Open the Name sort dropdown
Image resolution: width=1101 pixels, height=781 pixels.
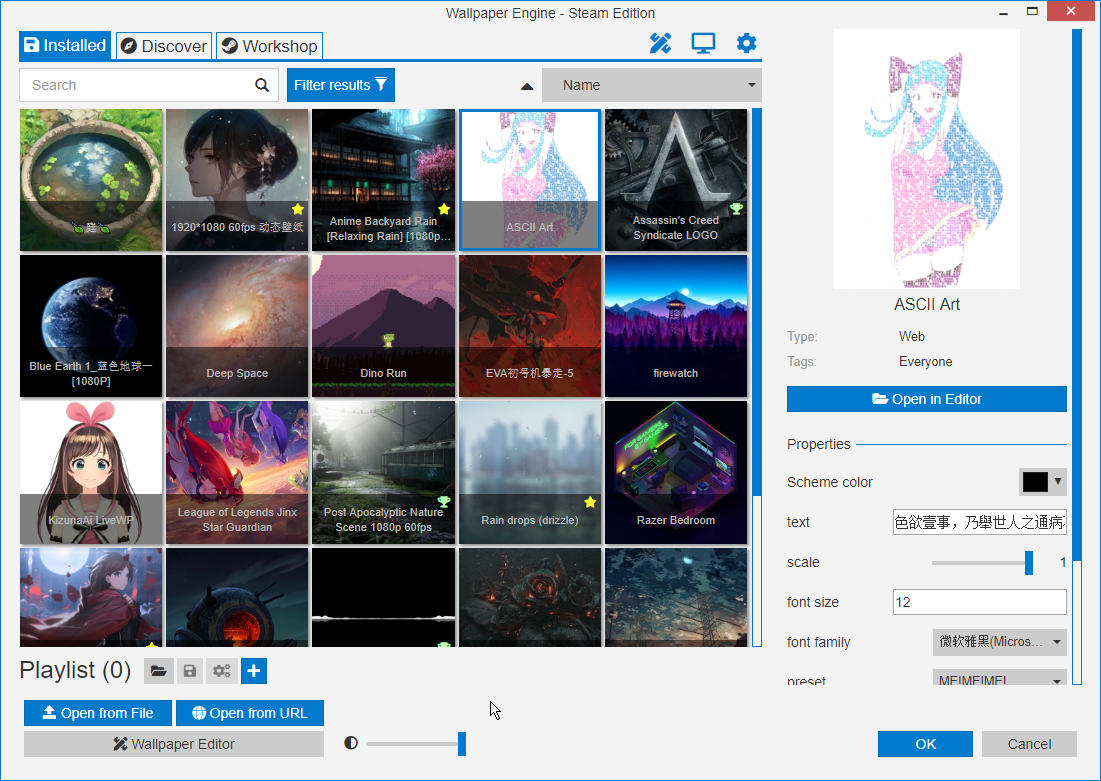[x=652, y=85]
